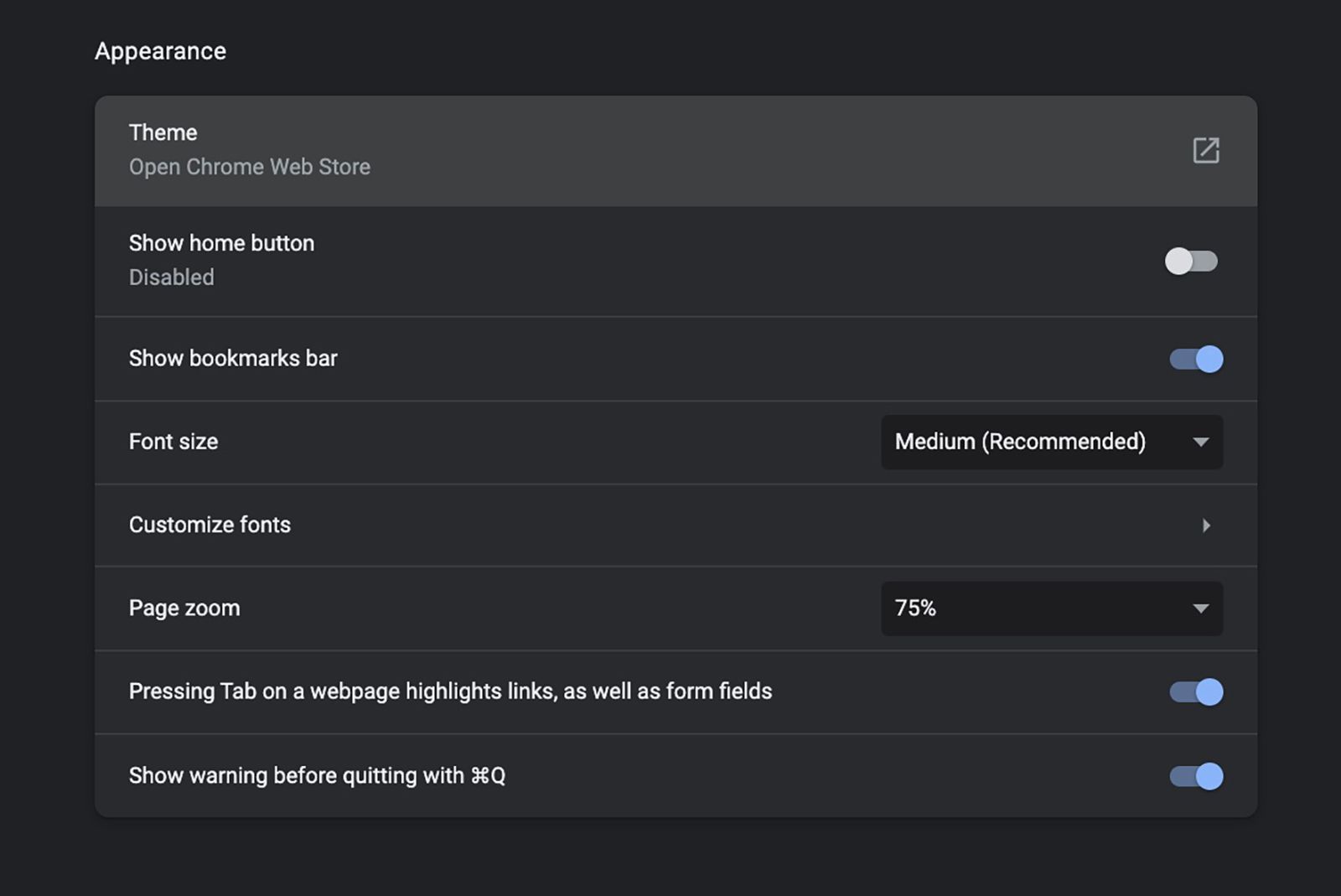Click the Customize fonts arrow icon
Screen dimensions: 1341x896
1206,526
